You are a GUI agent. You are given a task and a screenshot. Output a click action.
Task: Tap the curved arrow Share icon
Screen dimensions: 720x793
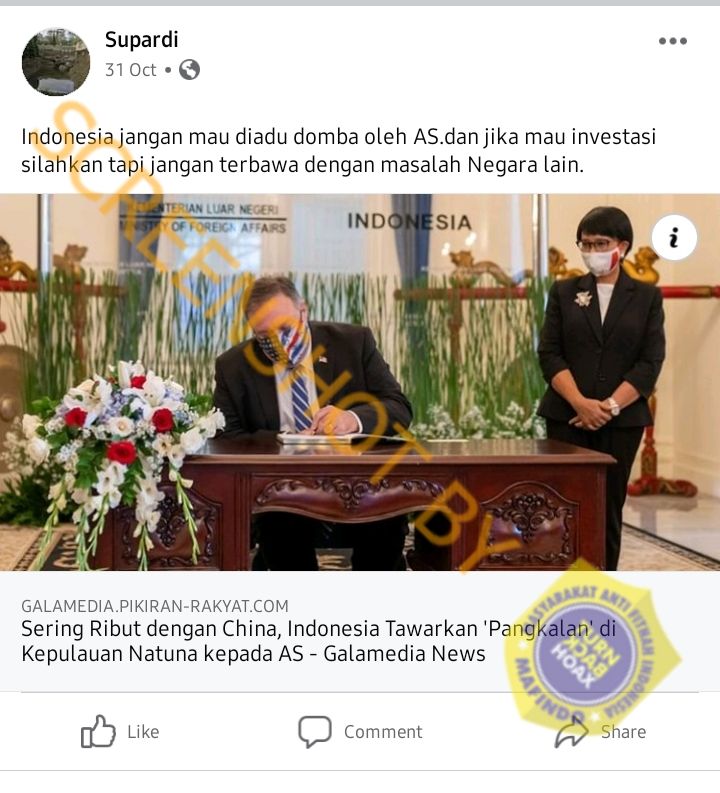[x=572, y=731]
